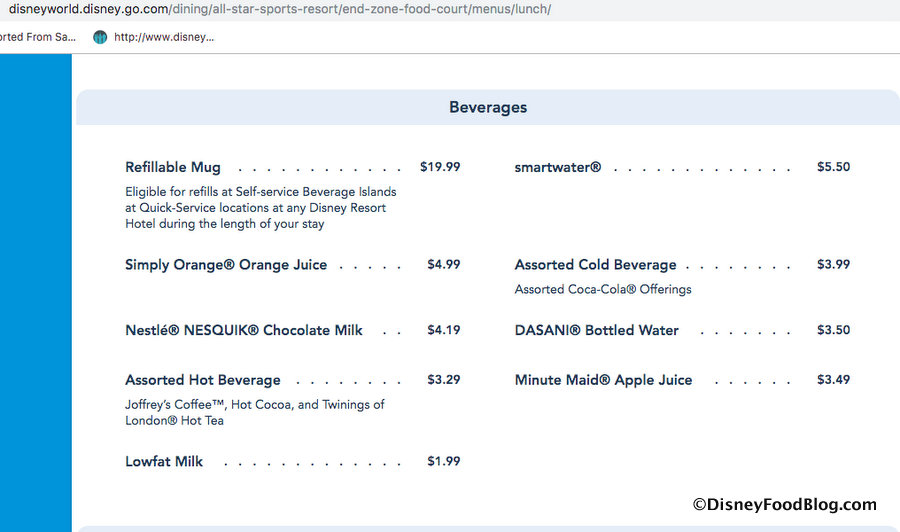Click the Assorted Coca-Cola® Offerings description
Viewport: 900px width, 532px height.
point(603,289)
